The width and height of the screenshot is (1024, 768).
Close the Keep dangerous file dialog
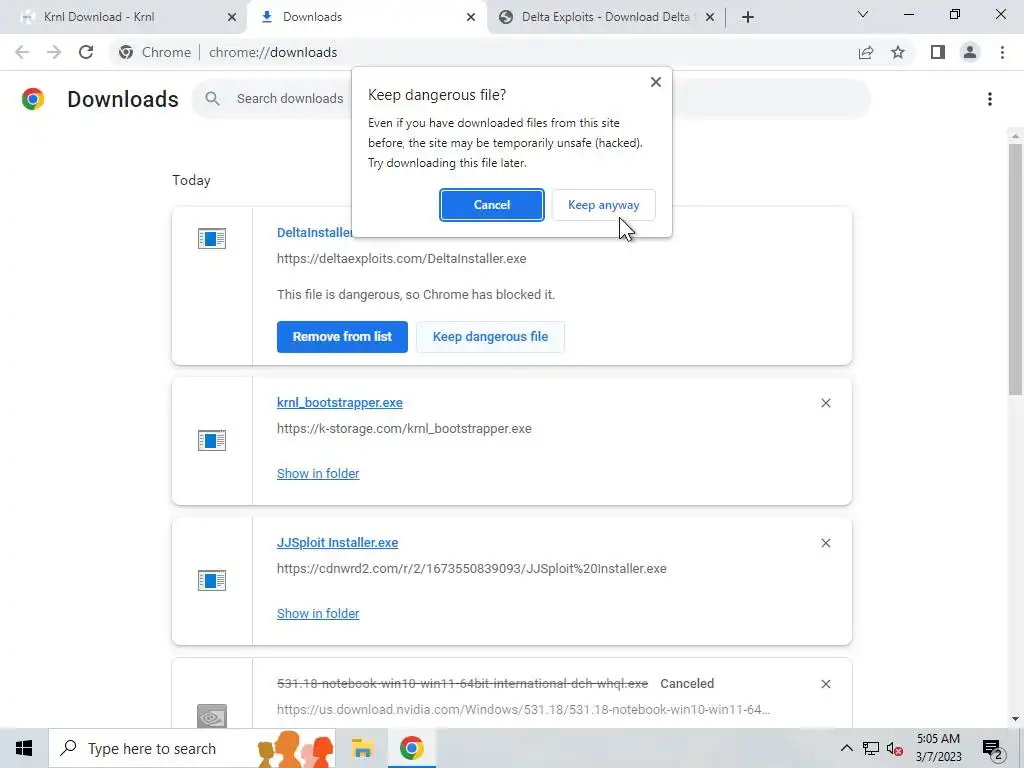point(656,82)
